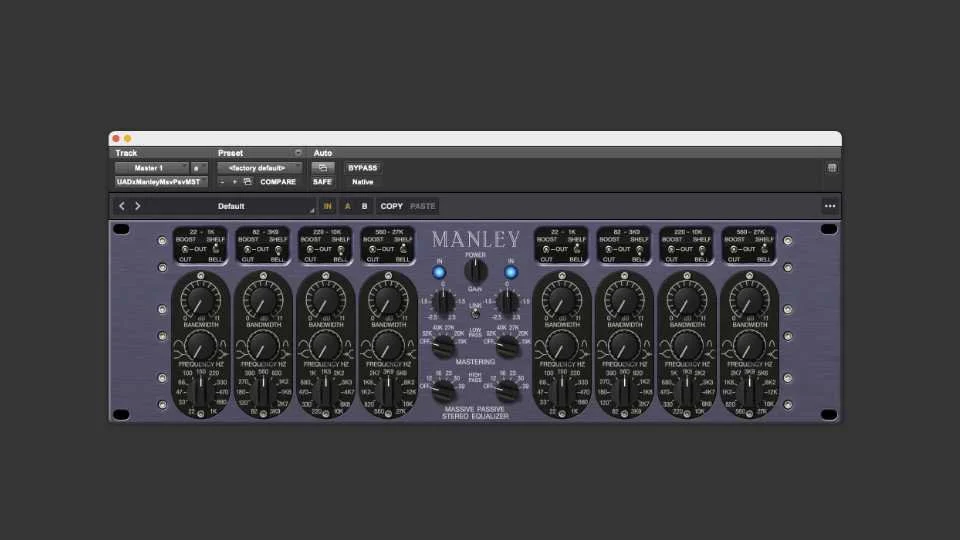The height and width of the screenshot is (540, 960).
Task: Flip the LINK switch between gain knobs
Action: [x=475, y=313]
